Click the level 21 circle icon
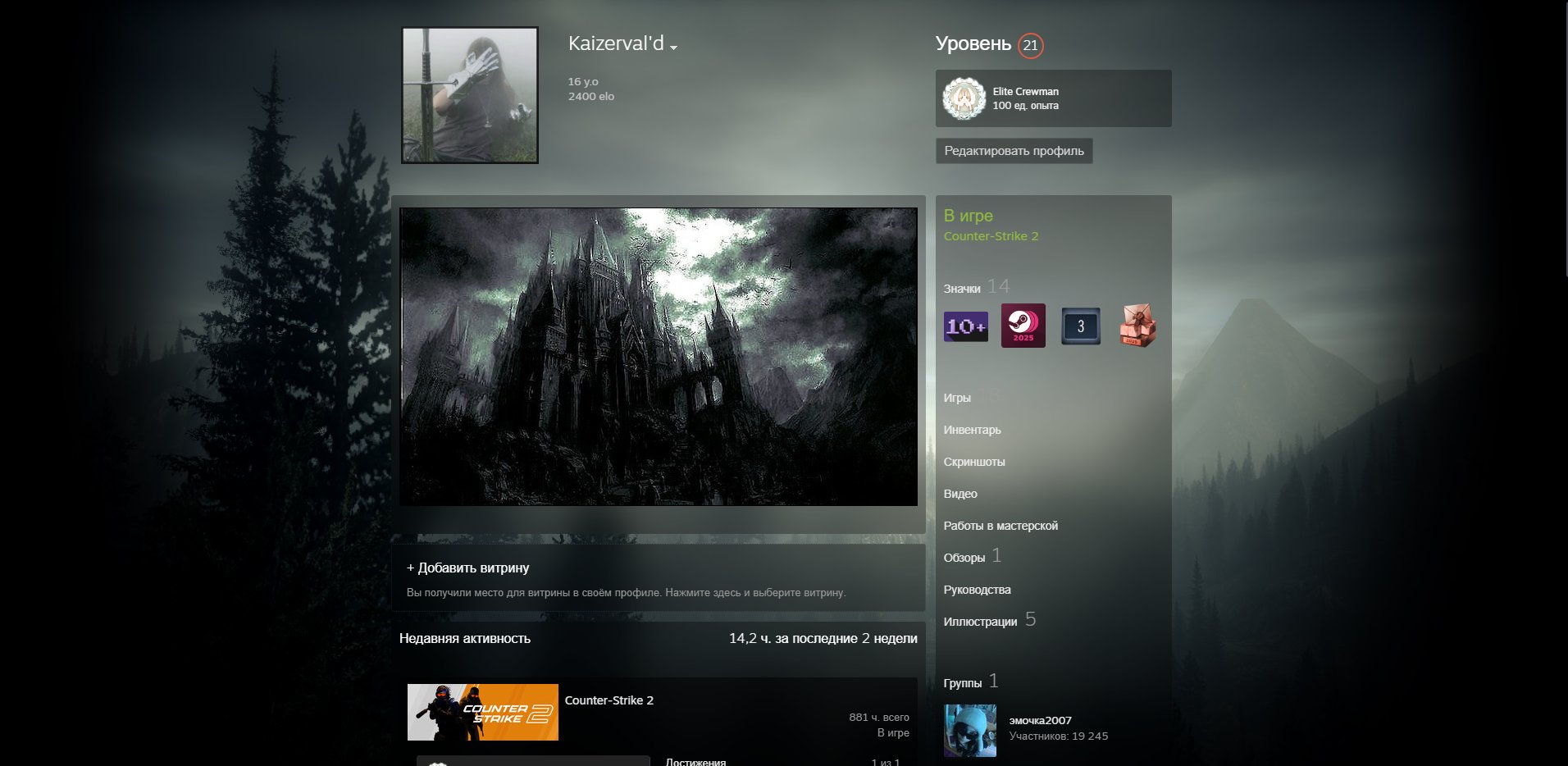Viewport: 1568px width, 766px height. 1030,45
